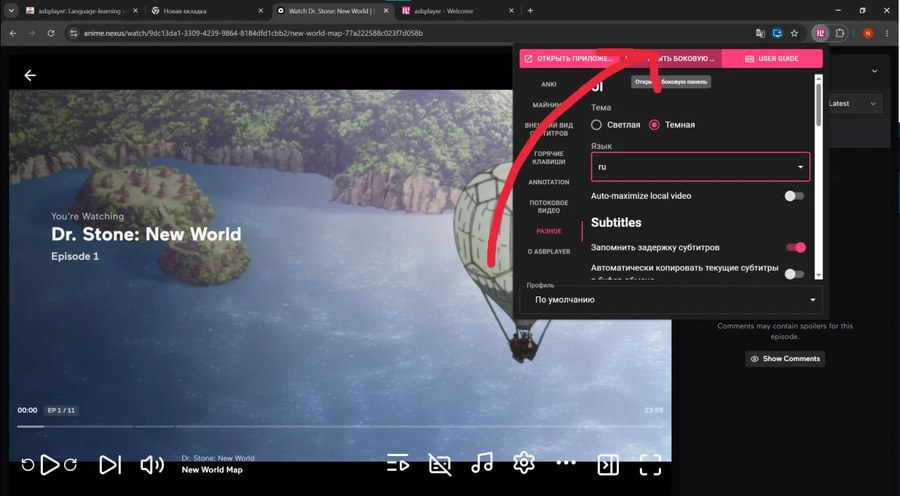Click the site info icon by URL
Viewport: 900px width, 496px height.
coord(73,33)
